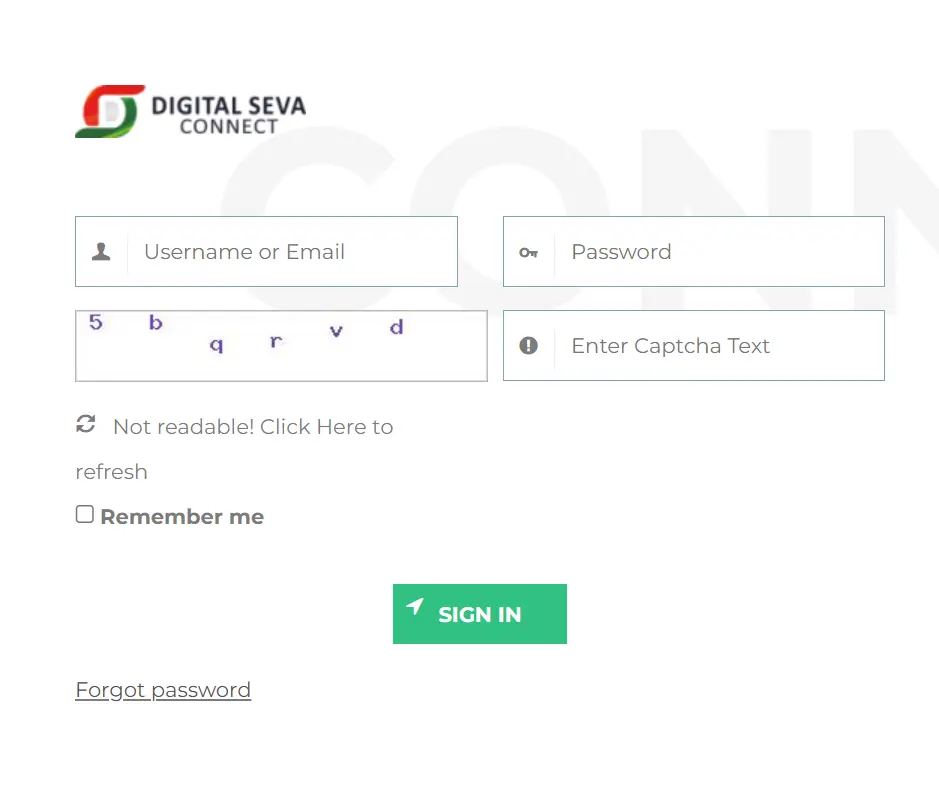Click the exclamation icon beside captcha field

529,346
